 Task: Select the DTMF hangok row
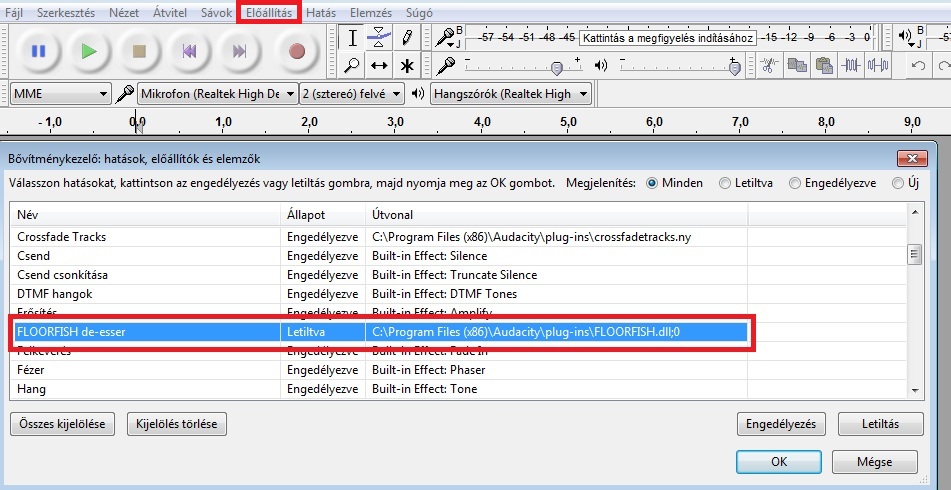point(379,294)
